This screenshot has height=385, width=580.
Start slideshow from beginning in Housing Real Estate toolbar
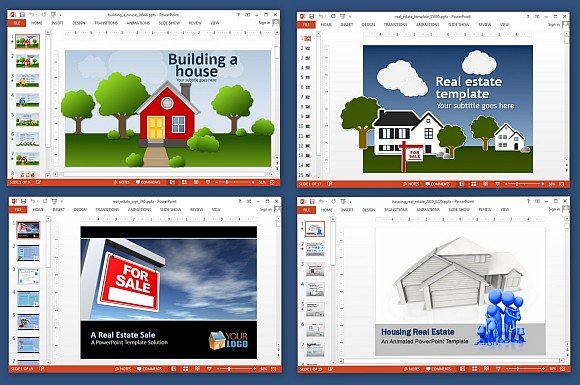(343, 201)
